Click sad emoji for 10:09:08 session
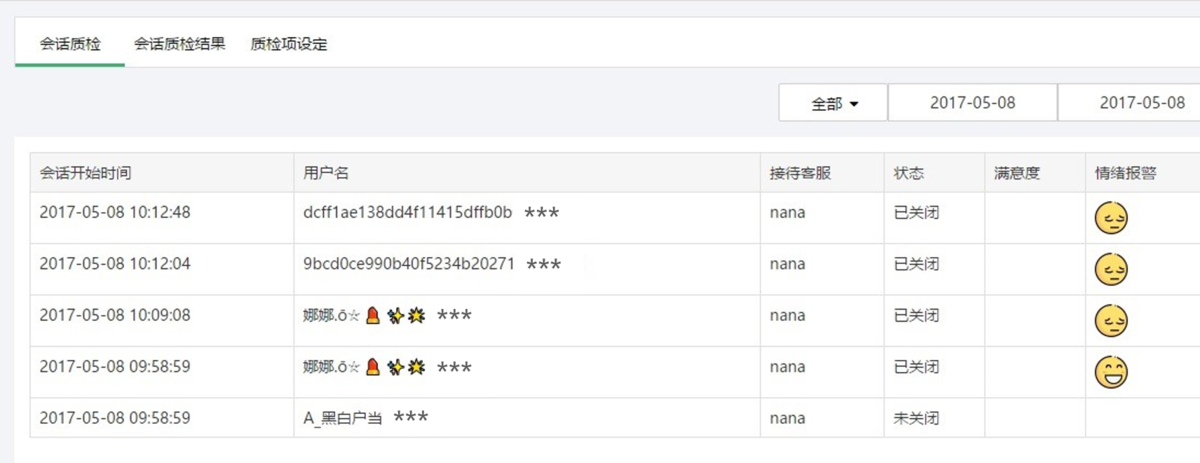This screenshot has height=463, width=1200. click(1111, 321)
